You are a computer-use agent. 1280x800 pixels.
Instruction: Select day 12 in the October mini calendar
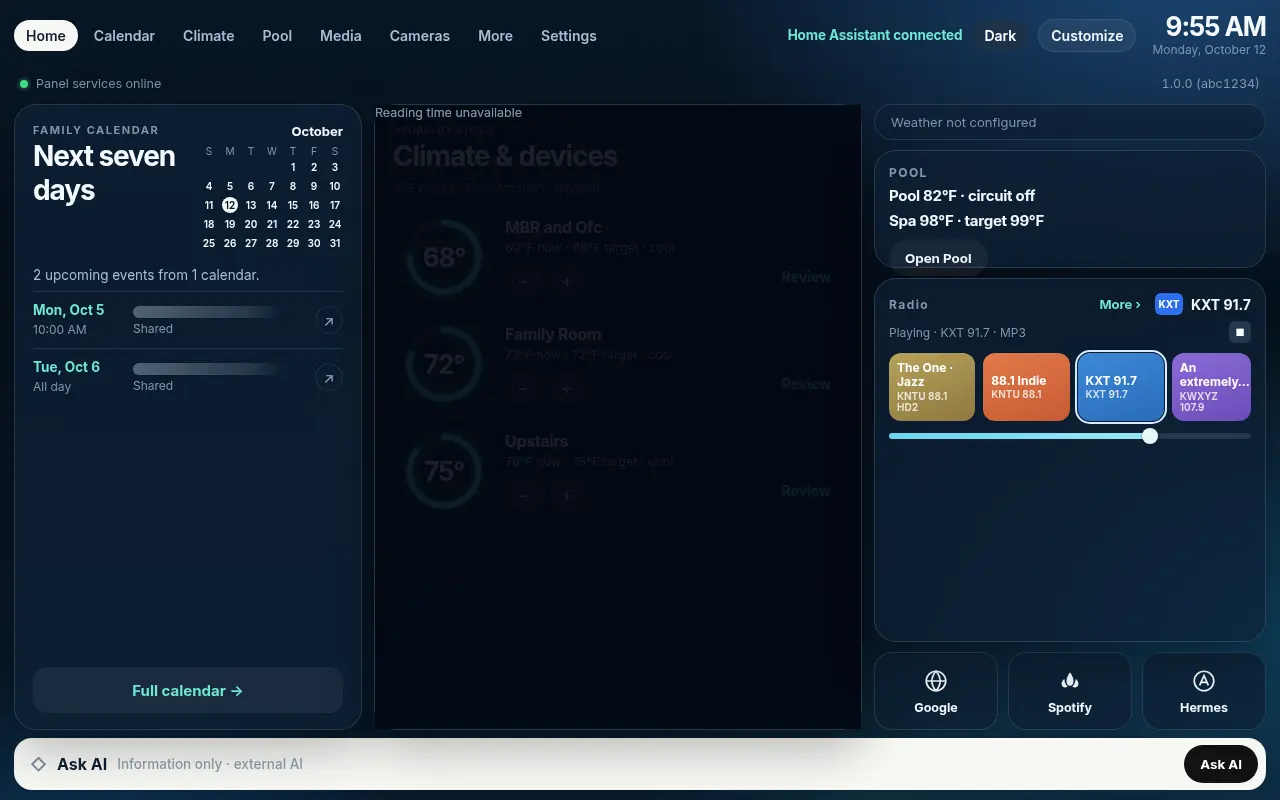(x=230, y=205)
